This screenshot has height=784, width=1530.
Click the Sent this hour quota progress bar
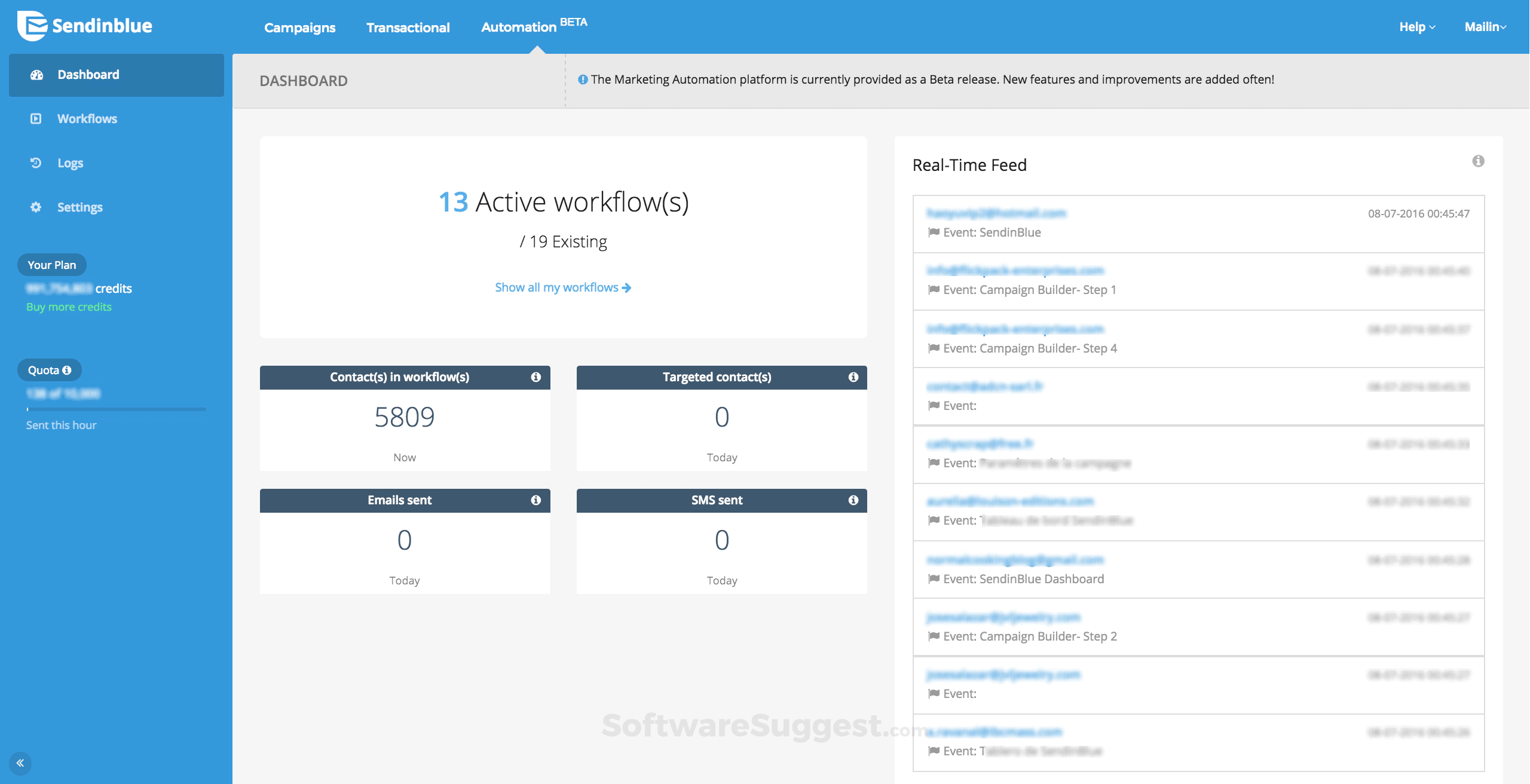117,409
